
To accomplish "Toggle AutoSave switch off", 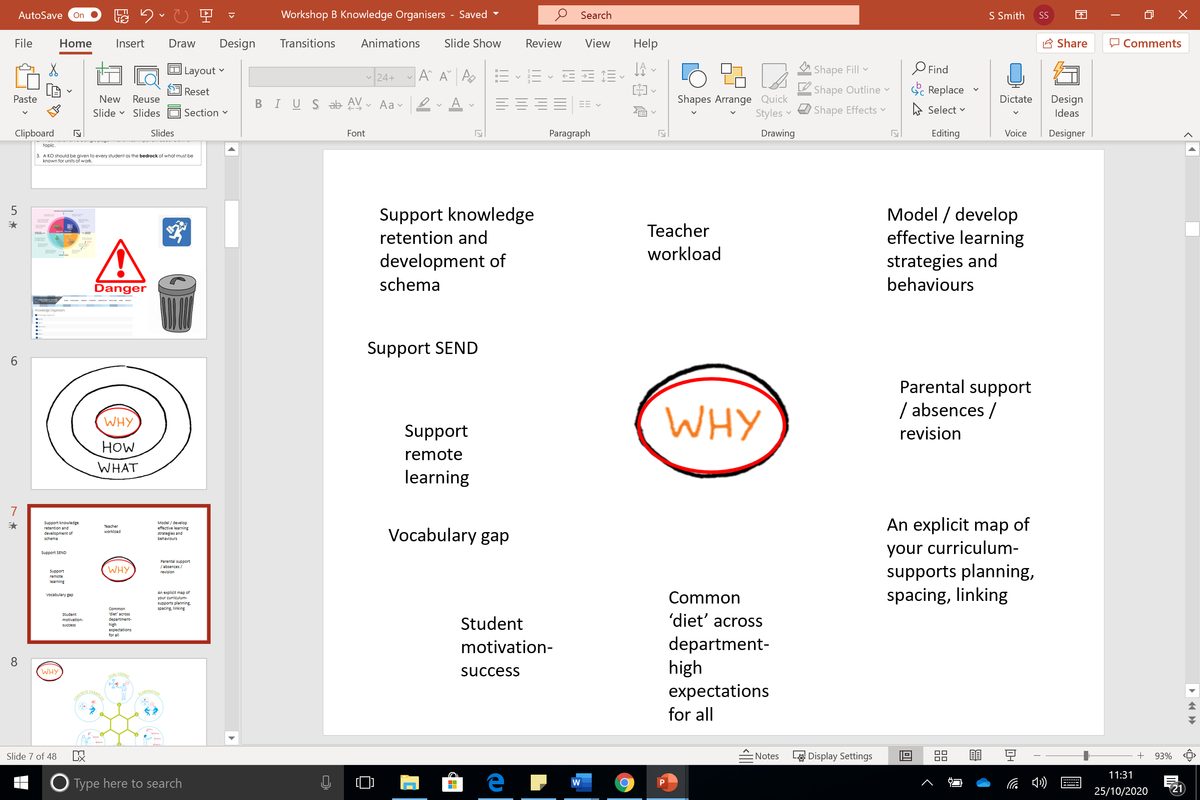I will click(x=85, y=15).
